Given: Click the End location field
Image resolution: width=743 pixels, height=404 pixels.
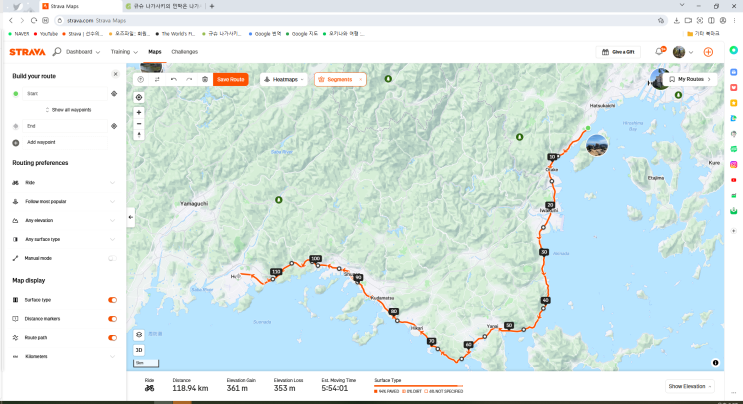Looking at the screenshot, I should 65,126.
